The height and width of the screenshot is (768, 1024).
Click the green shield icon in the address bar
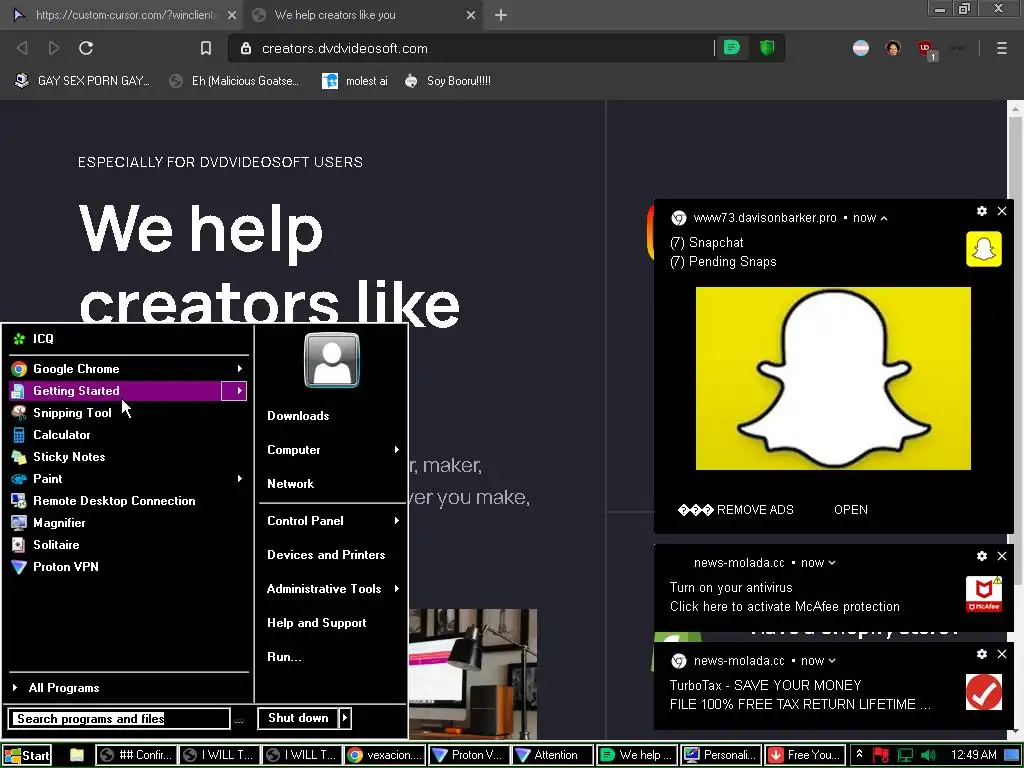(x=767, y=48)
